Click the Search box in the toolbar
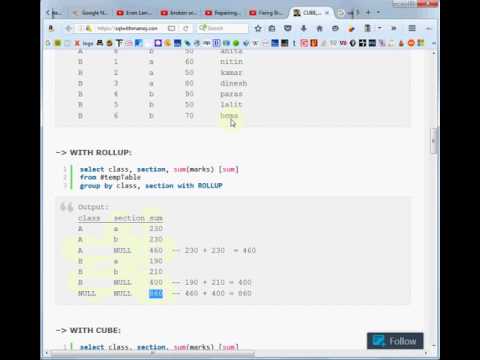Screen dimensions: 480x360 [x=223, y=28]
